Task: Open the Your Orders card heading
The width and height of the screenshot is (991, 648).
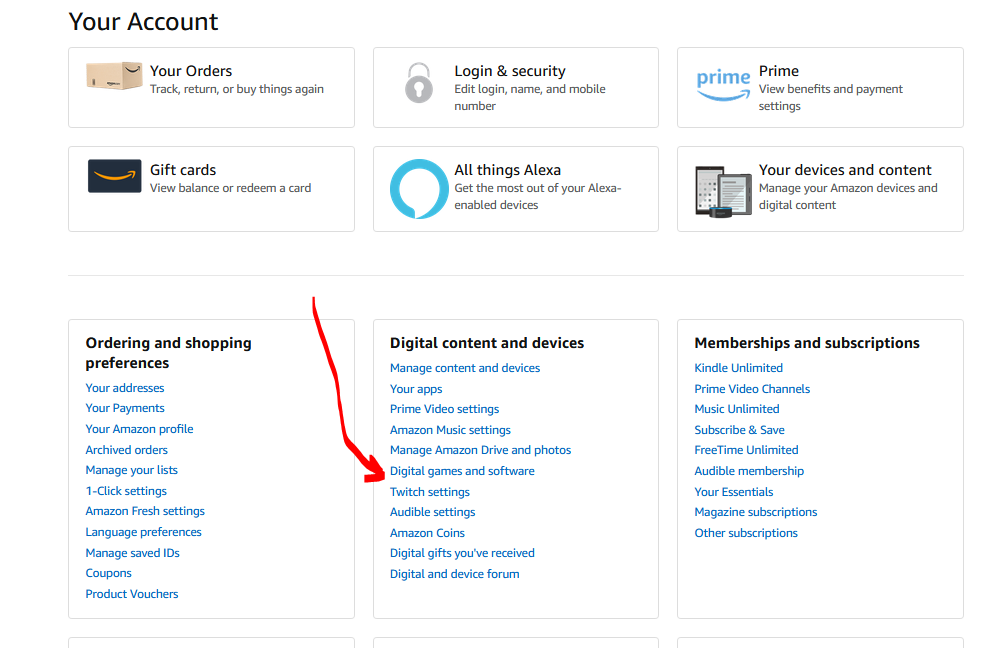Action: point(191,71)
